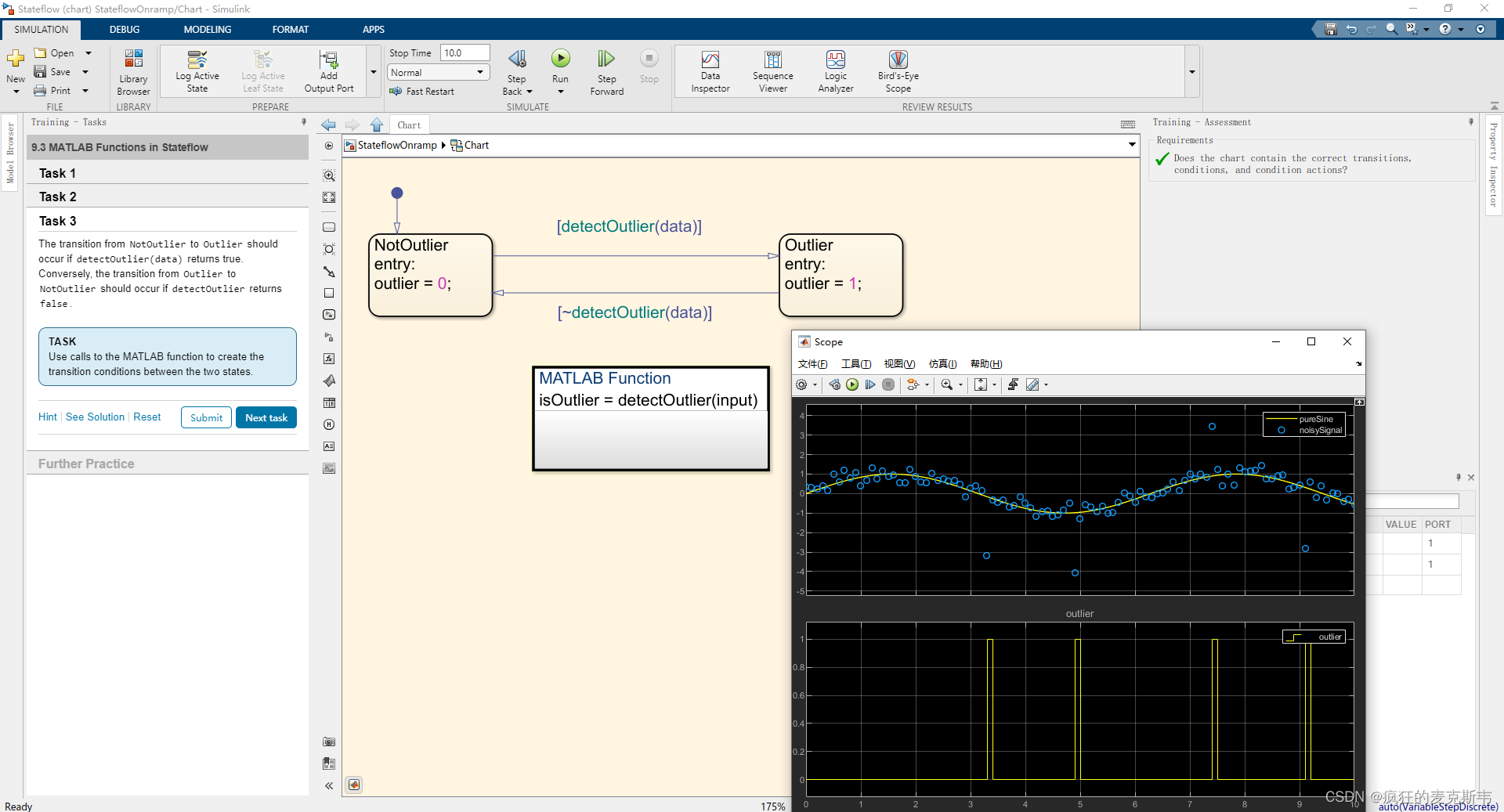This screenshot has width=1504, height=812.
Task: Enable Fast Restart
Action: [424, 91]
